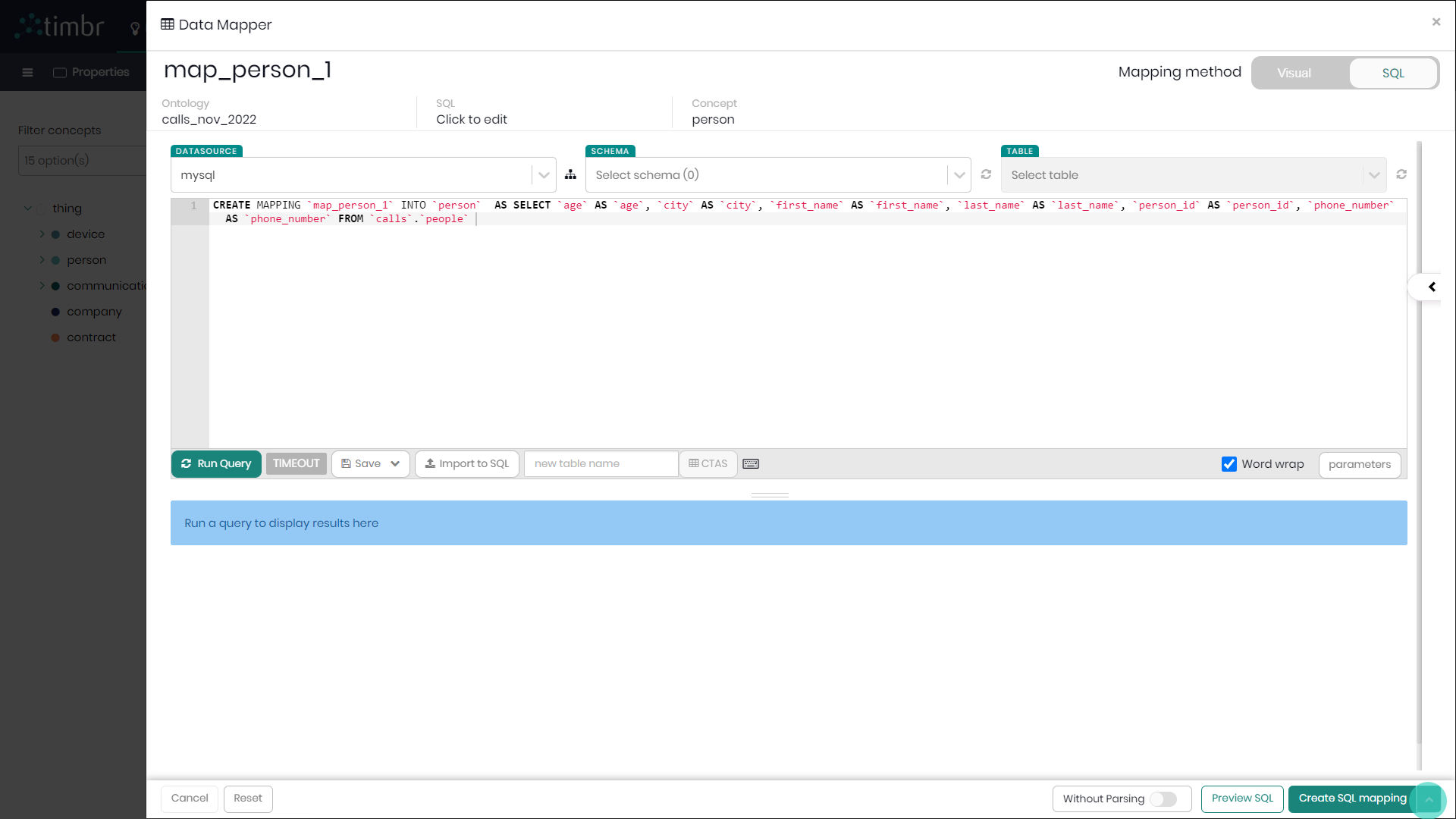This screenshot has width=1456, height=819.
Task: Select the person tree label
Action: tap(86, 260)
